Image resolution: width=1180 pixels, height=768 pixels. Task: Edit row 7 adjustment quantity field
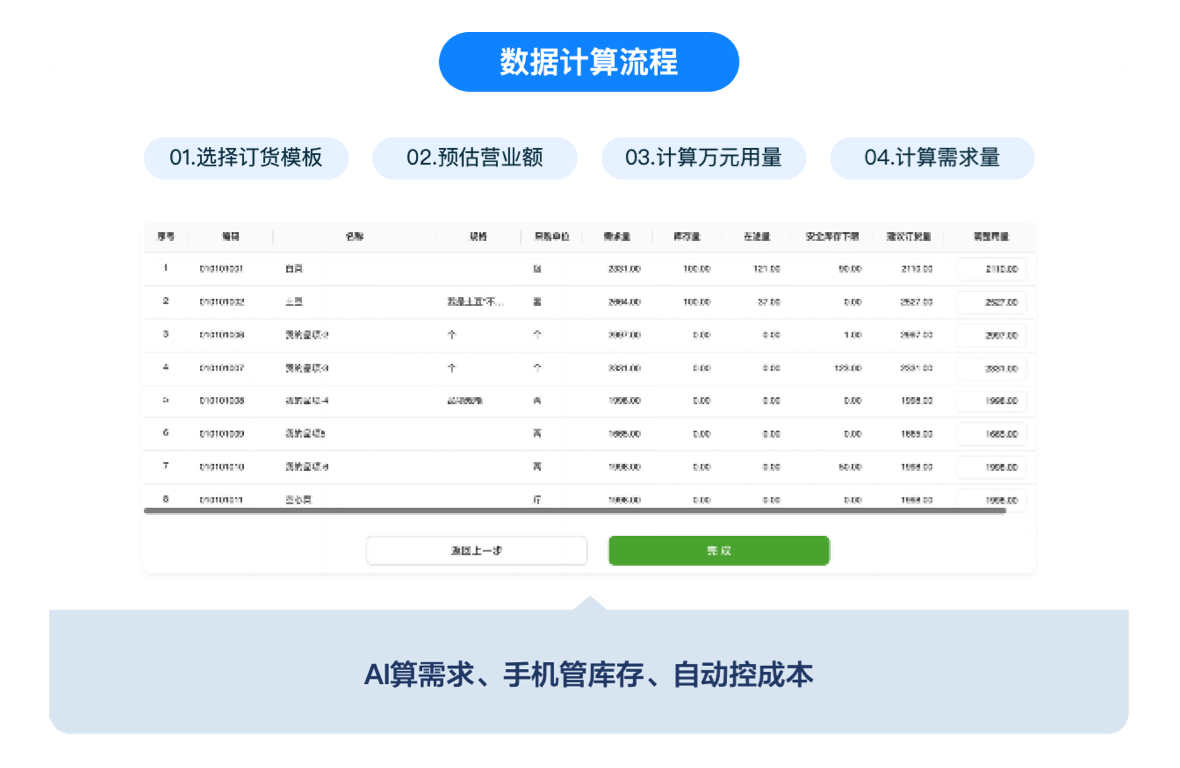[992, 467]
